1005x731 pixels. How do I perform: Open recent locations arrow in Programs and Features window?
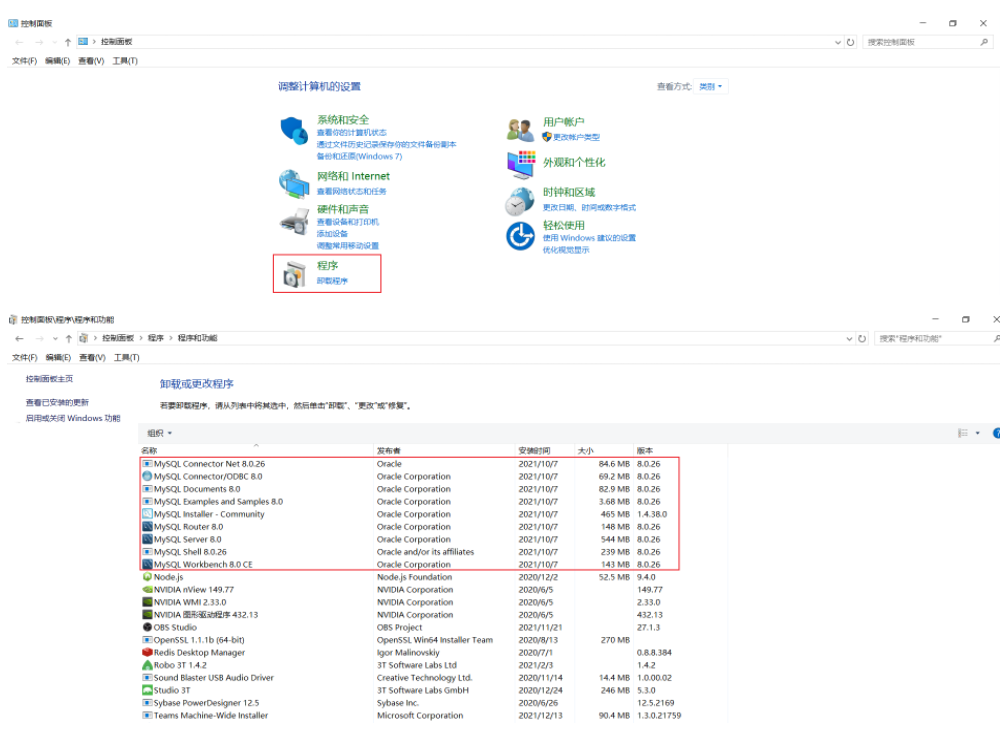pyautogui.click(x=55, y=338)
